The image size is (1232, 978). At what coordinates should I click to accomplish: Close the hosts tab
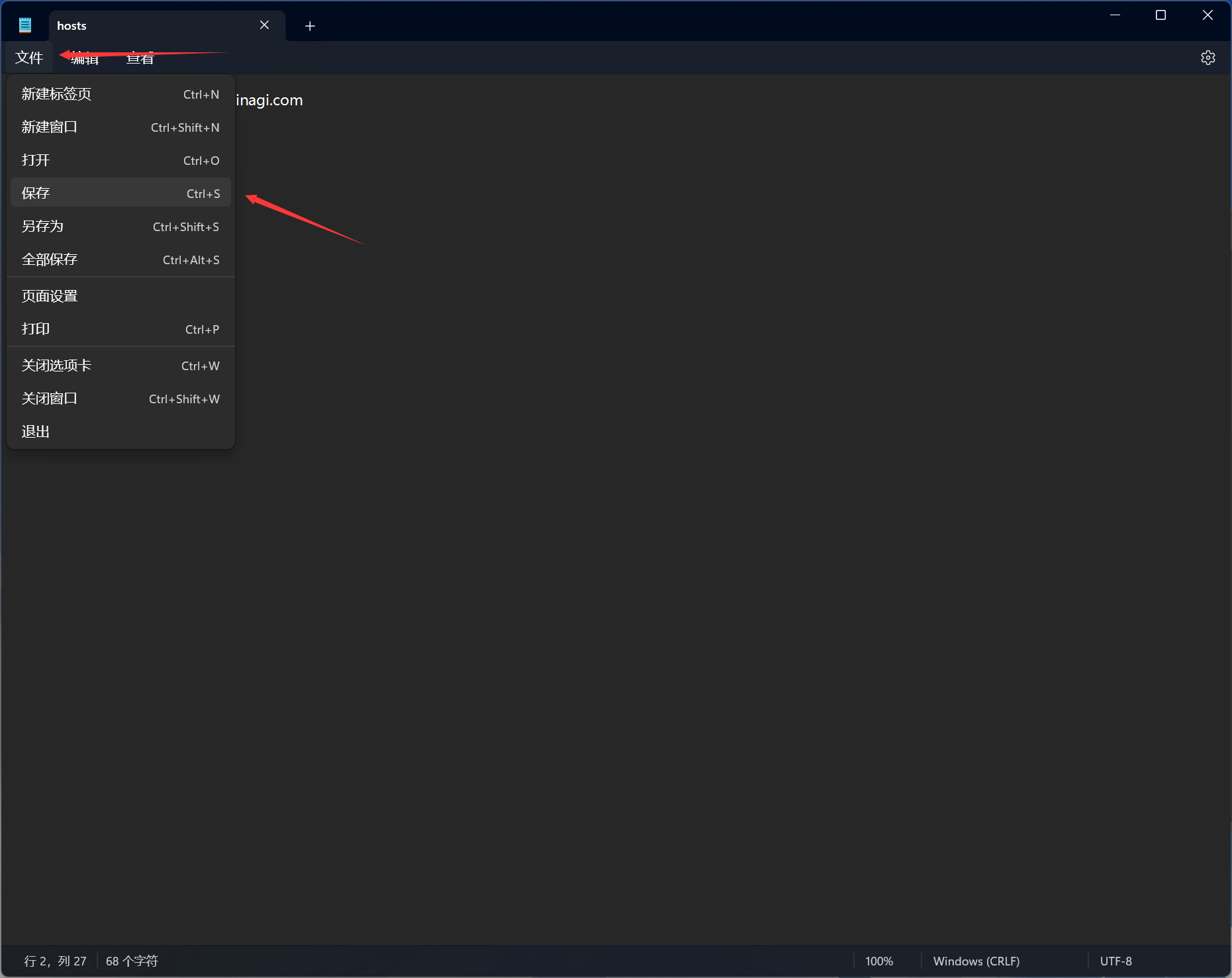click(x=264, y=25)
